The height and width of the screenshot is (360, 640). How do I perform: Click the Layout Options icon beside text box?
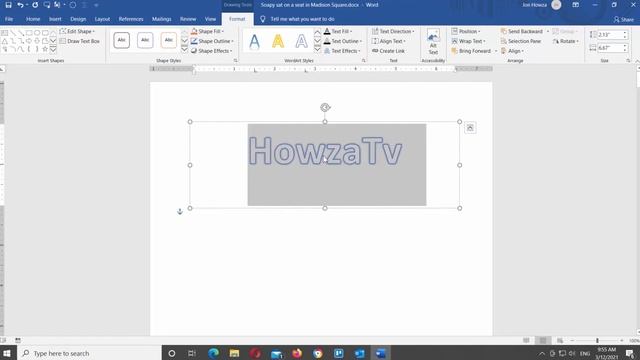(470, 128)
